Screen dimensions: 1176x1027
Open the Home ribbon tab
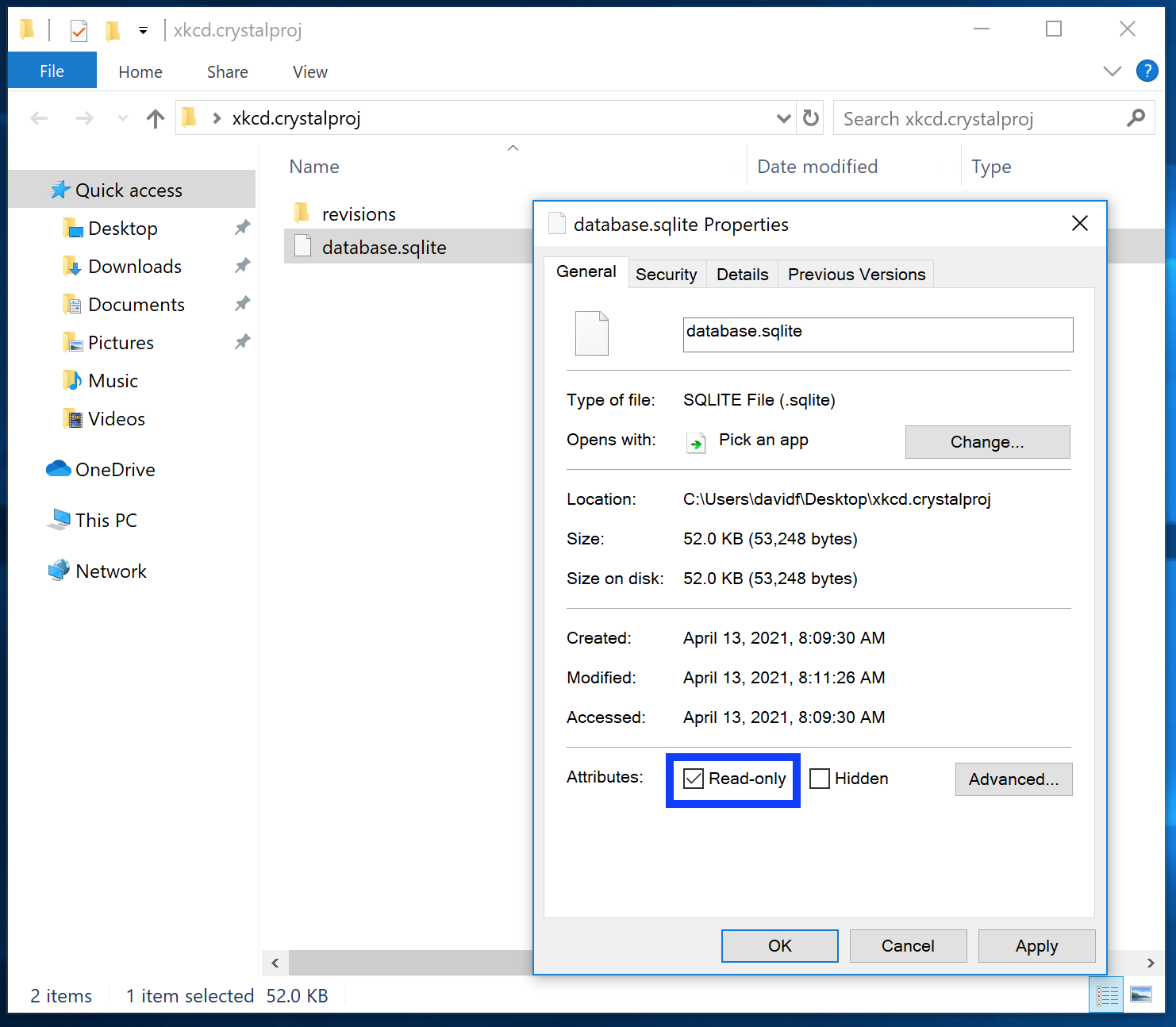coord(140,72)
